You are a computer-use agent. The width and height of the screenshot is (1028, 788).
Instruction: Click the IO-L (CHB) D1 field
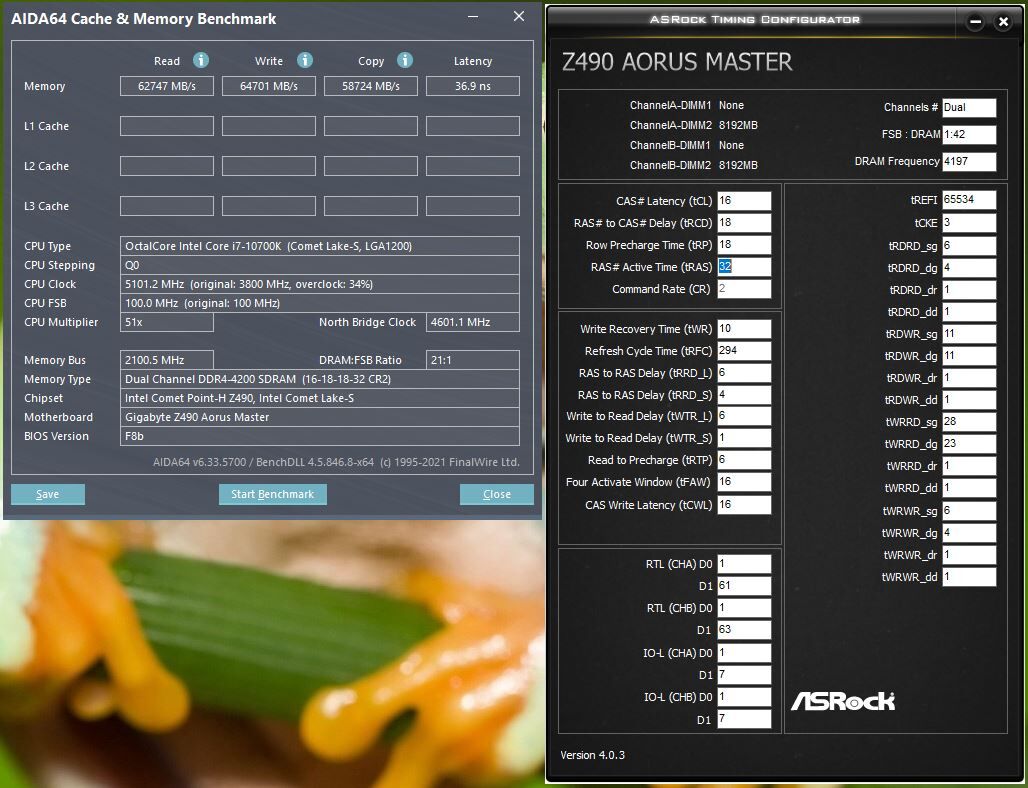point(744,719)
